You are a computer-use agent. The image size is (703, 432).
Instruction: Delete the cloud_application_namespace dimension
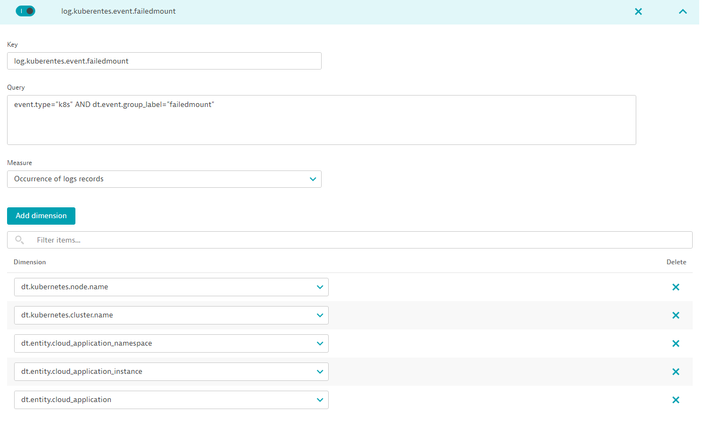pos(676,343)
